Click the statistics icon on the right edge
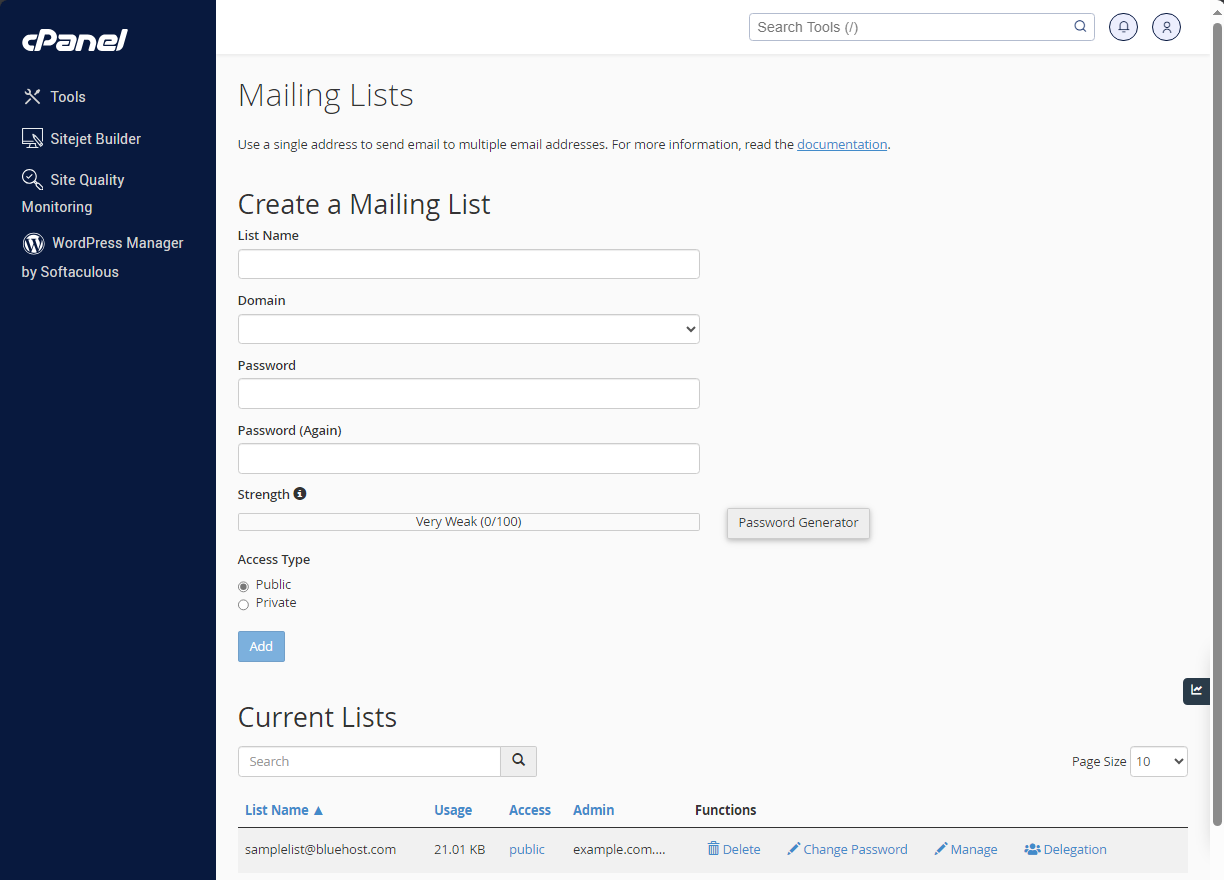 coord(1196,691)
